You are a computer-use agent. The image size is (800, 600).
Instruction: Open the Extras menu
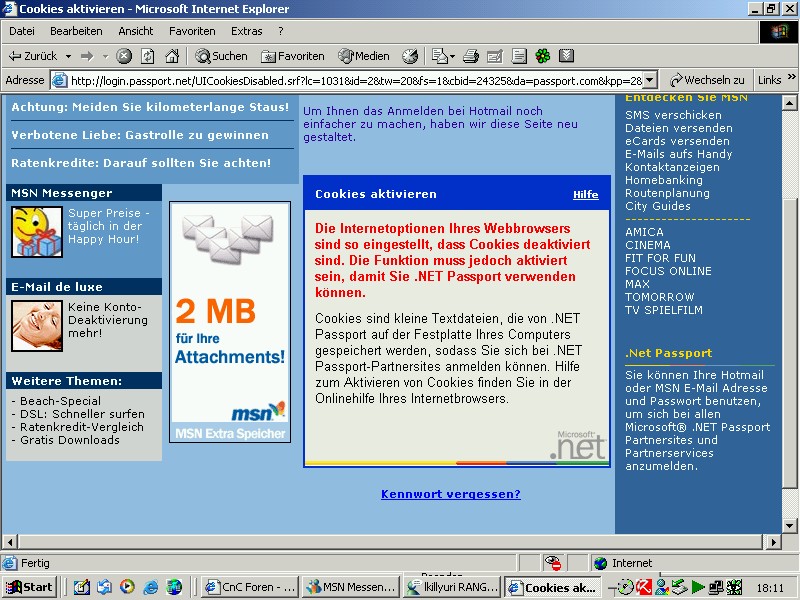pyautogui.click(x=246, y=31)
